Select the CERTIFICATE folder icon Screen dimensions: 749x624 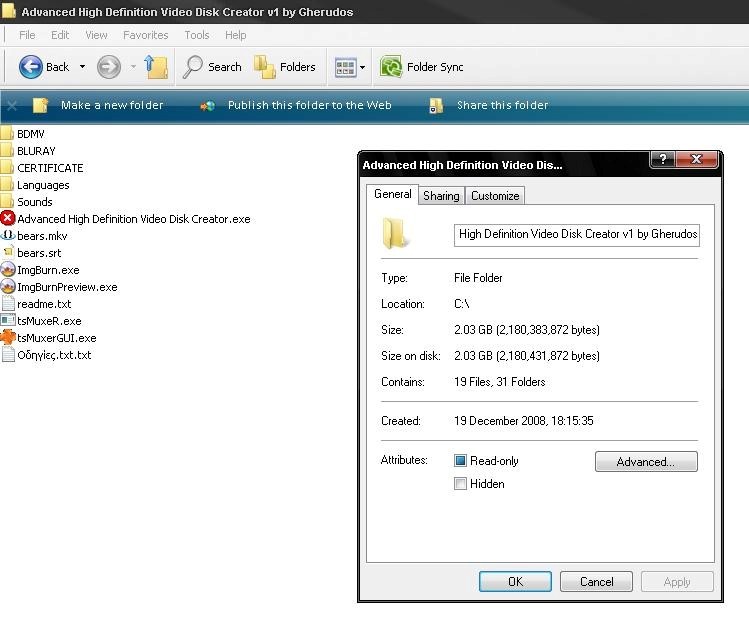click(x=7, y=168)
